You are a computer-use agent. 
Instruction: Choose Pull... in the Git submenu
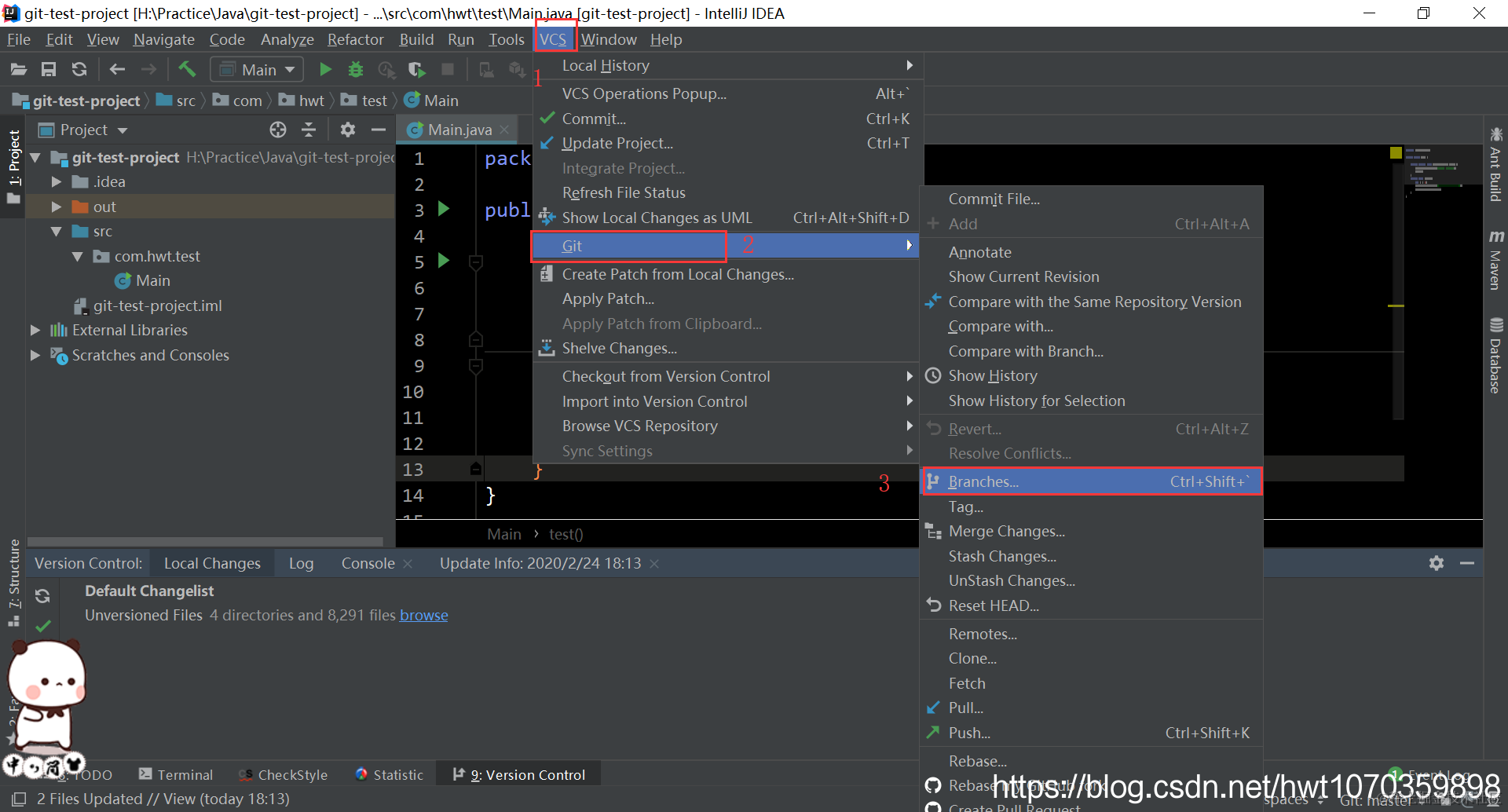coord(1092,708)
